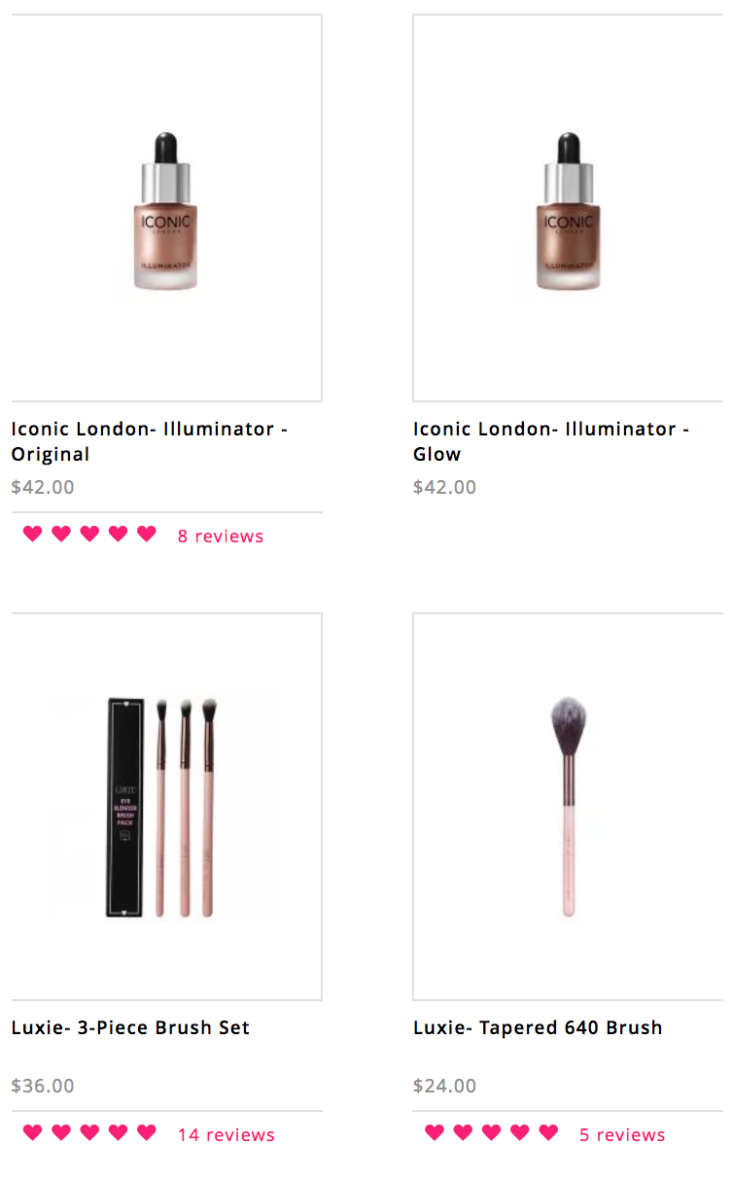Click fifth heart rating of Tapered 640 Brush

point(548,1132)
